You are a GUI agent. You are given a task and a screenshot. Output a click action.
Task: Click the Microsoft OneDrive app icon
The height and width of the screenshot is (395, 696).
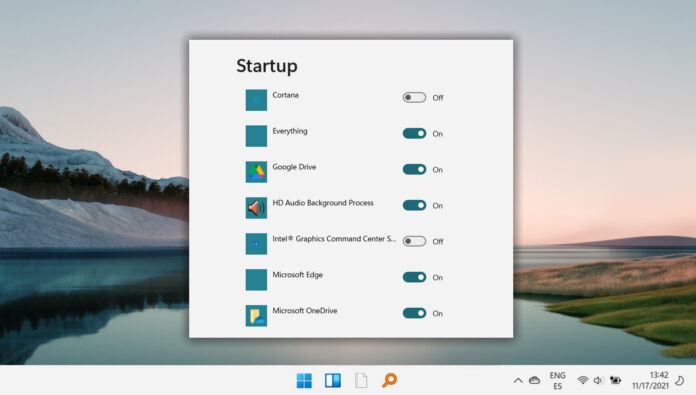[256, 316]
